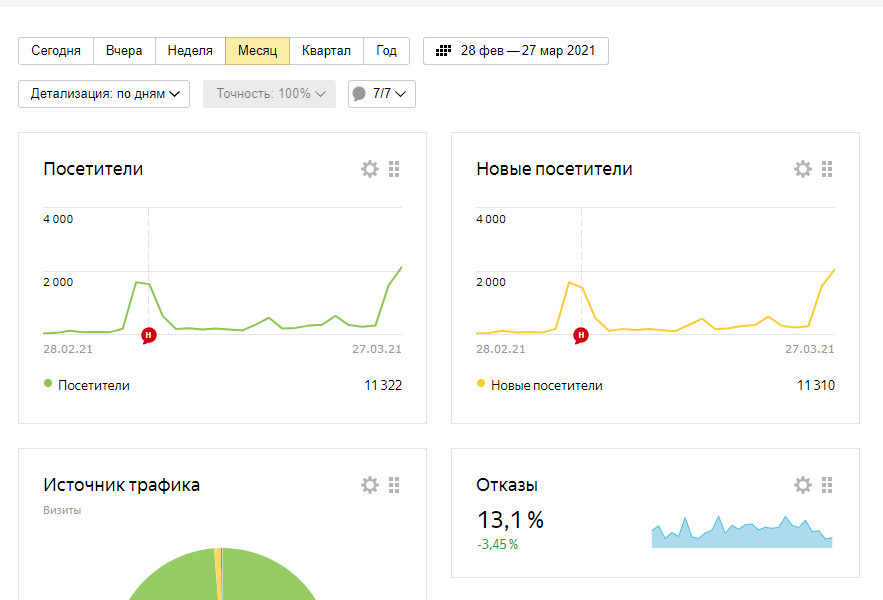Click red note marker on Новые посетители chart
Image resolution: width=883 pixels, height=600 pixels.
(581, 336)
